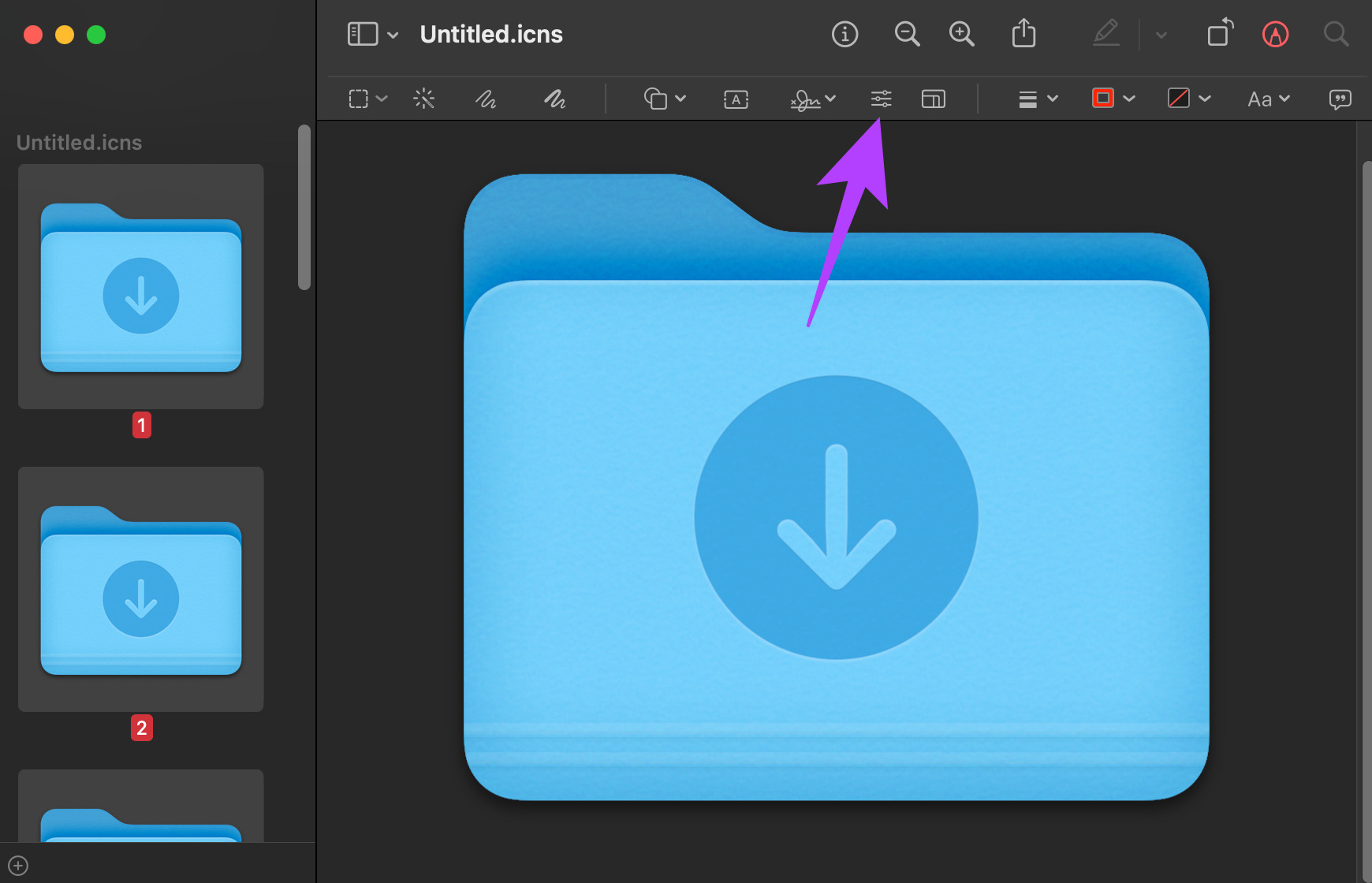Click the Search magnifier icon
Viewport: 1372px width, 883px height.
[1336, 35]
